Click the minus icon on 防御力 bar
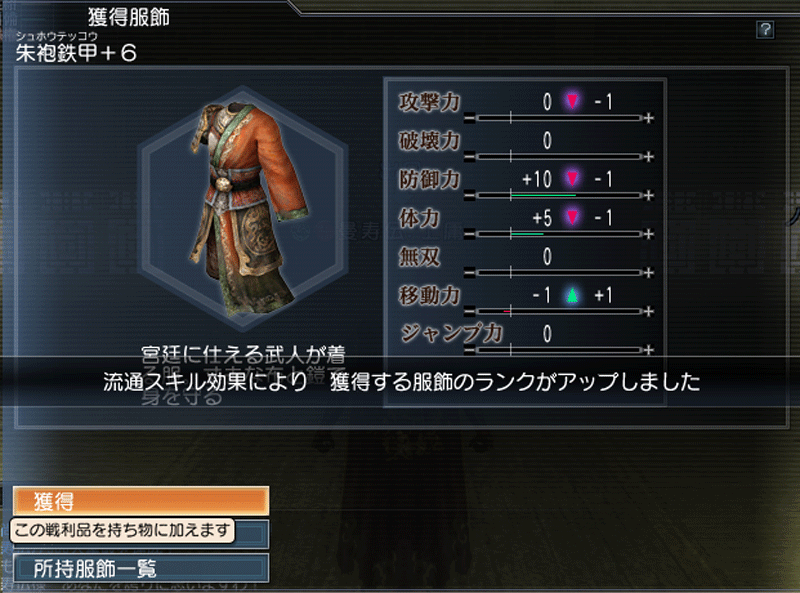800x593 pixels. pyautogui.click(x=469, y=195)
